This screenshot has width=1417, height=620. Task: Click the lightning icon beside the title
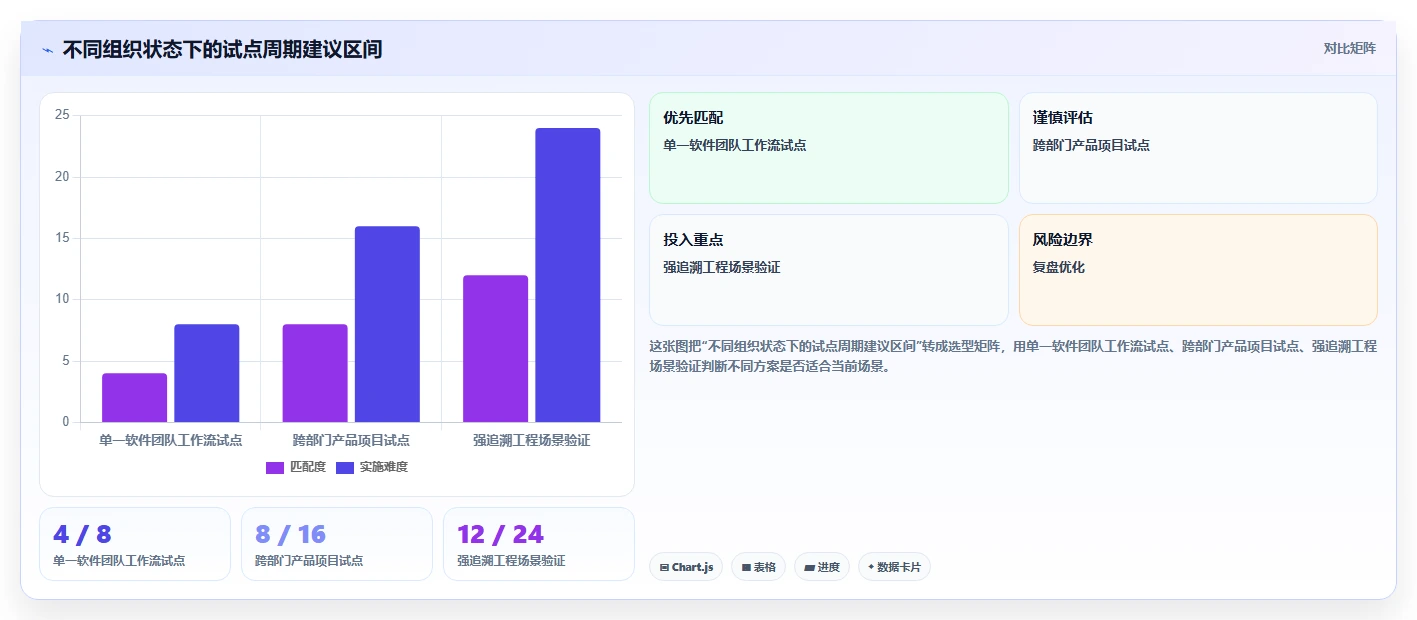[47, 50]
